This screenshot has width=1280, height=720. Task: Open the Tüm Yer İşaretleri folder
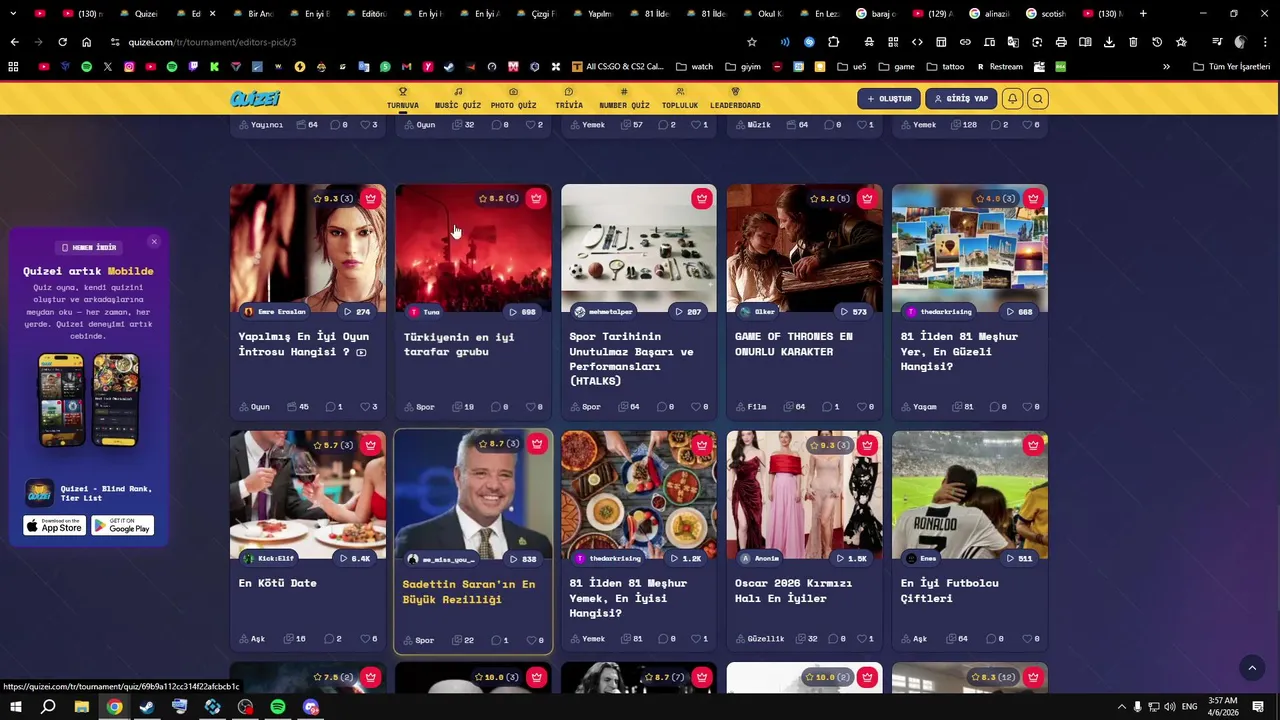click(1232, 67)
